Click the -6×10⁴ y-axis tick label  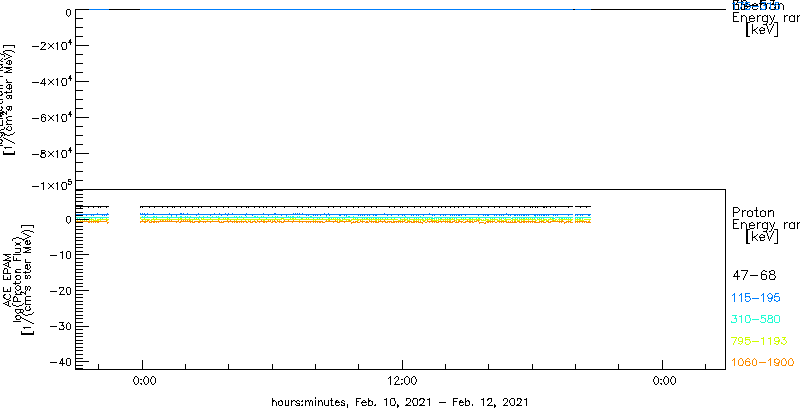[x=50, y=118]
